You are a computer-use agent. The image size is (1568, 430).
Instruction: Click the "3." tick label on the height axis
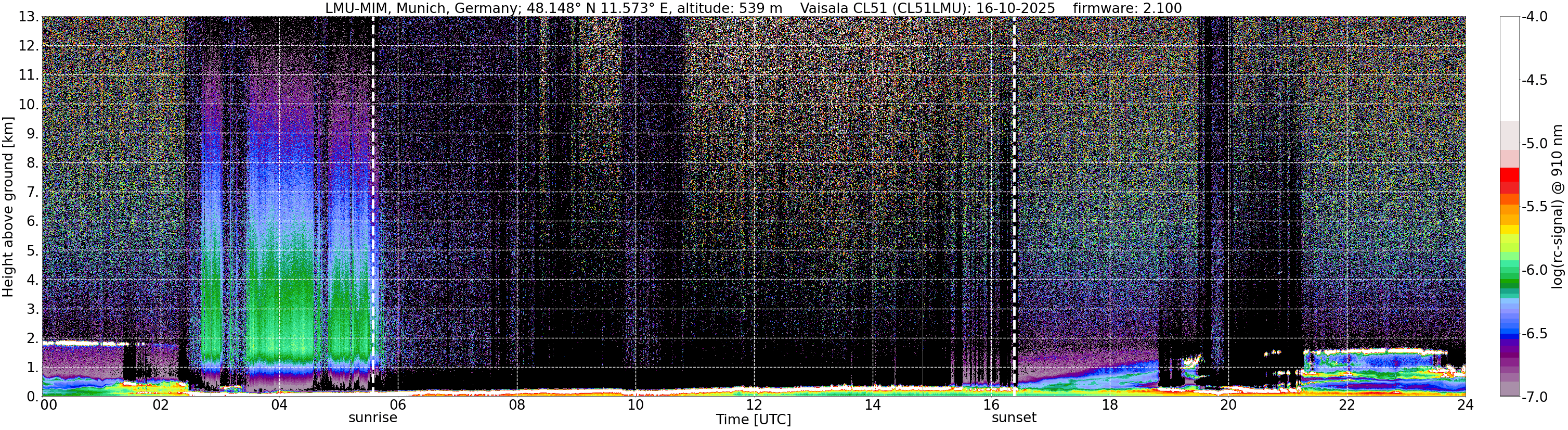32,309
